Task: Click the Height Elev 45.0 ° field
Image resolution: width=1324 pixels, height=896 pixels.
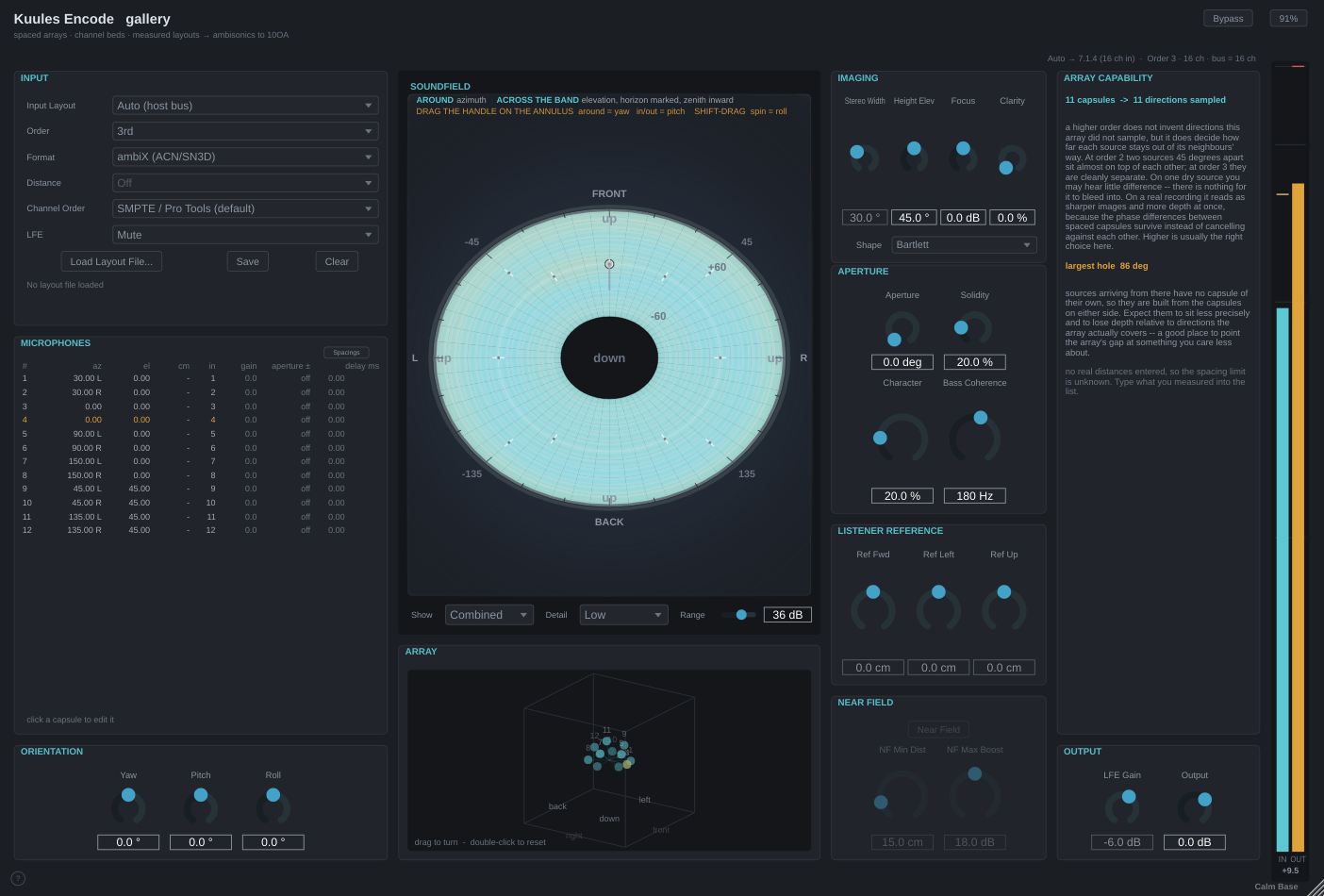Action: pos(914,218)
